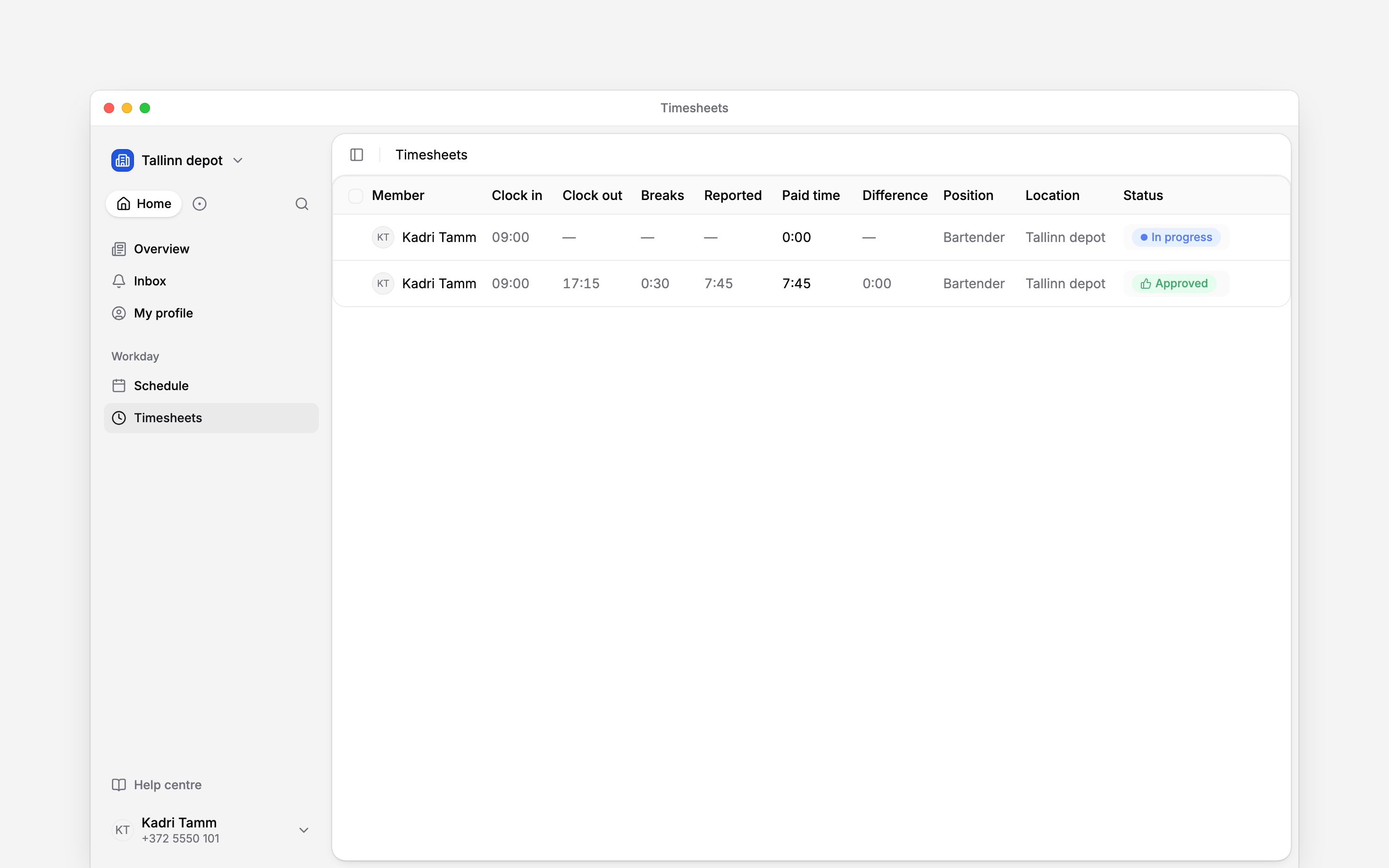Click the Location column header
Image resolution: width=1389 pixels, height=868 pixels.
click(1052, 196)
